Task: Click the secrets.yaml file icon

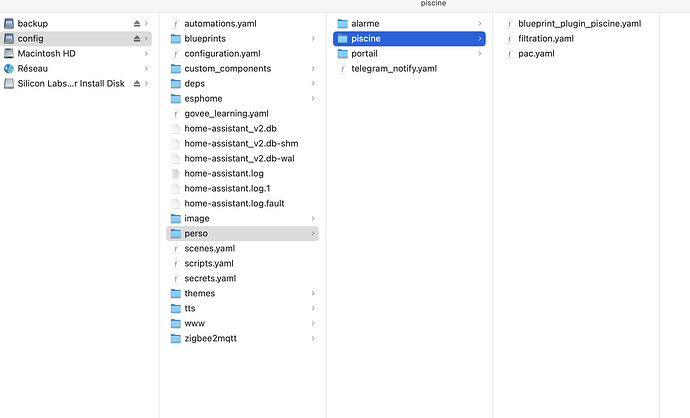Action: (176, 279)
